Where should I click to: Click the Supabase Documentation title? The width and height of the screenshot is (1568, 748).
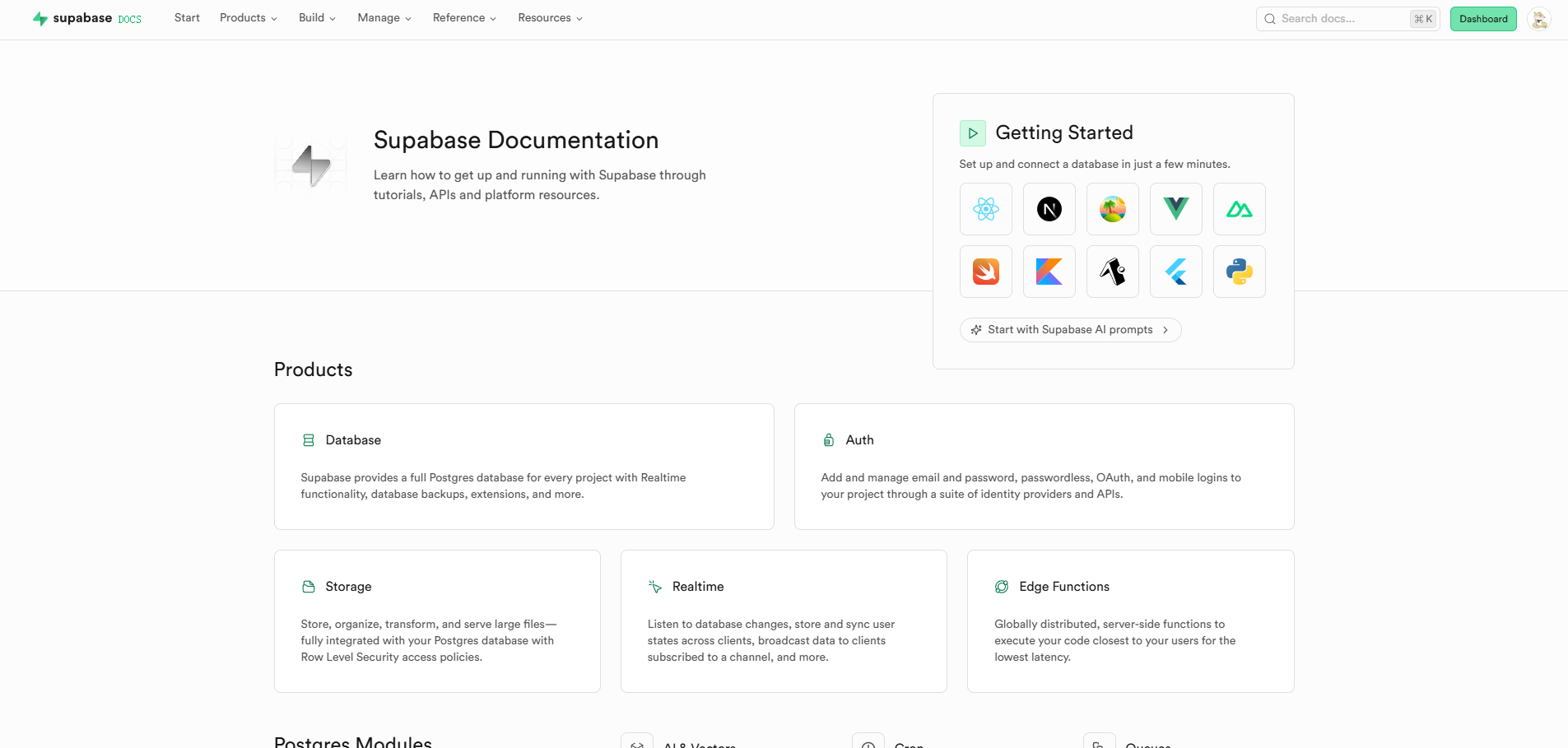pyautogui.click(x=516, y=140)
